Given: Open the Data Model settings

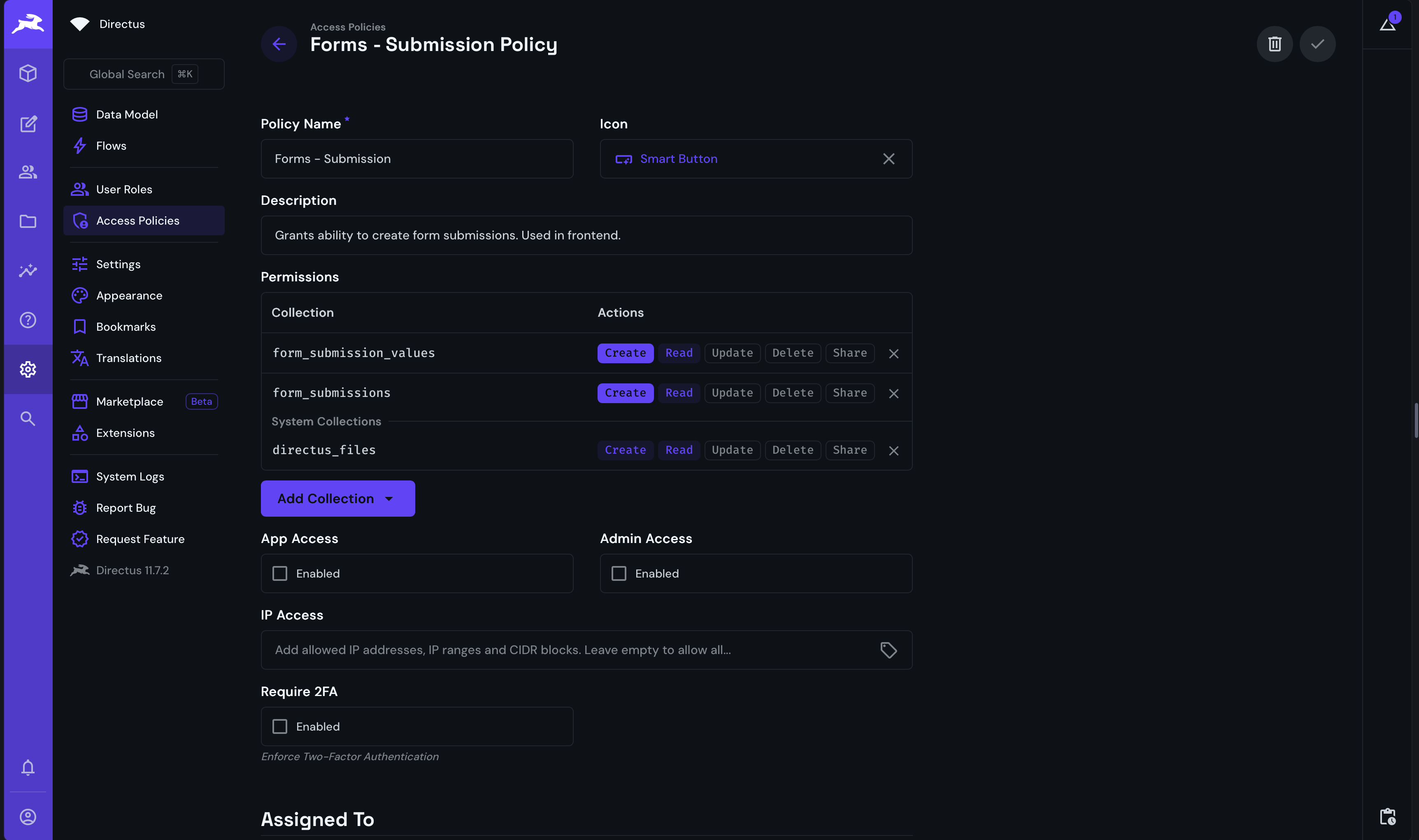Looking at the screenshot, I should (127, 114).
